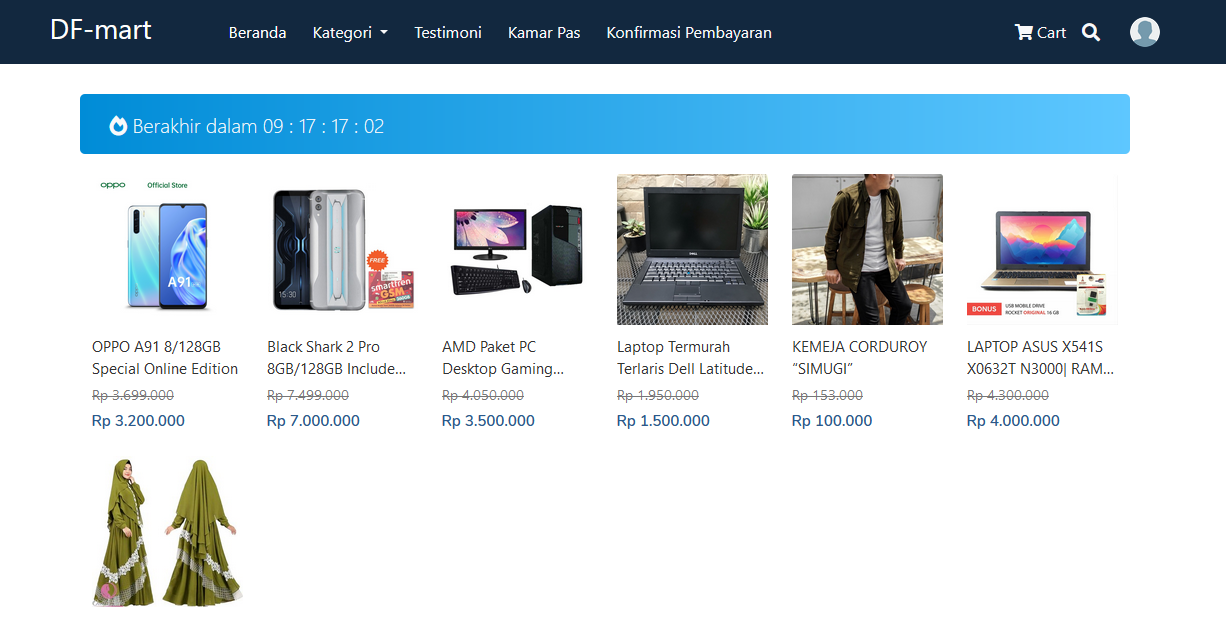Viewport: 1226px width, 620px height.
Task: Click the flame icon in flash sale banner
Action: (x=118, y=126)
